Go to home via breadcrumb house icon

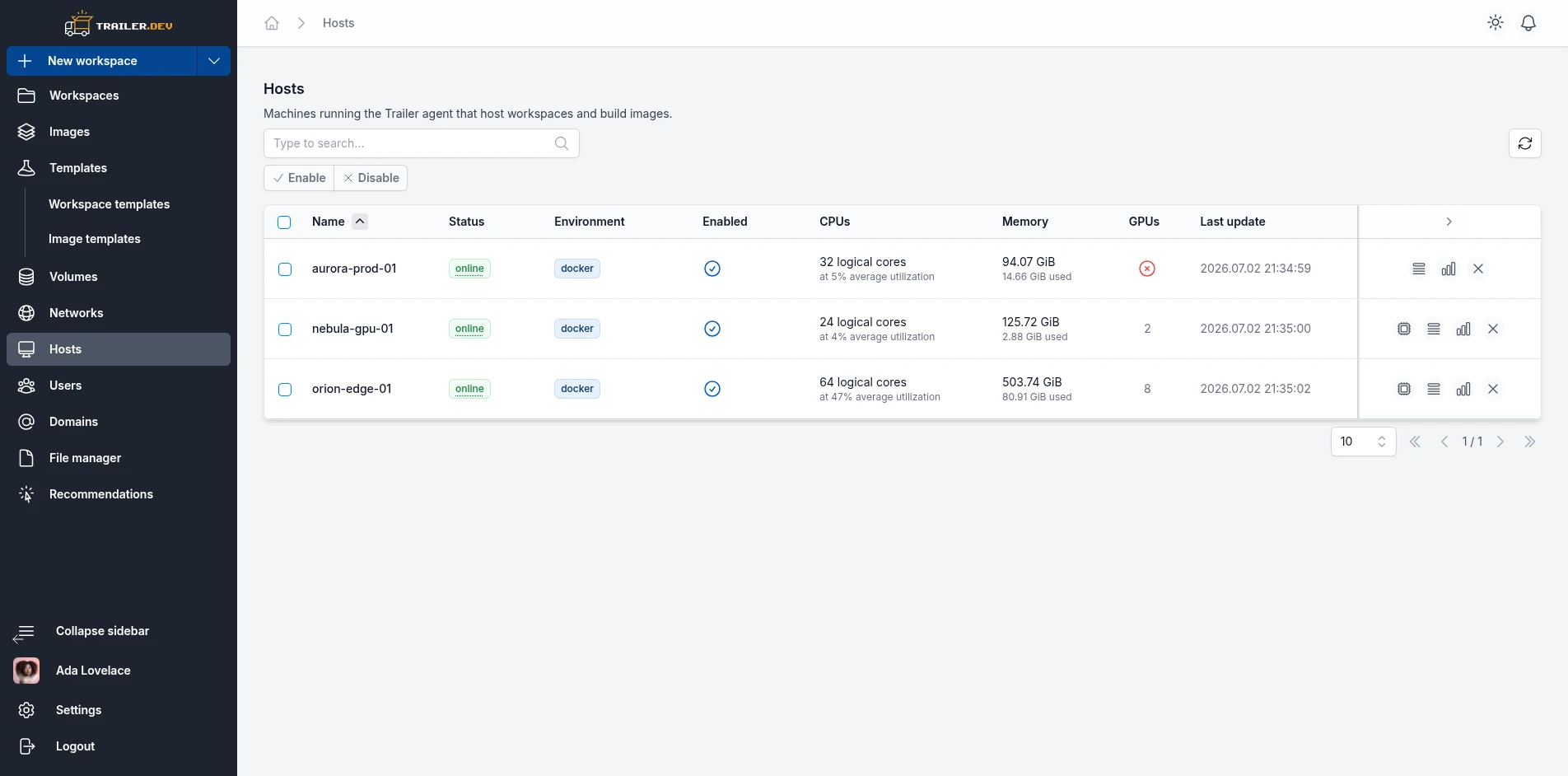[x=272, y=23]
